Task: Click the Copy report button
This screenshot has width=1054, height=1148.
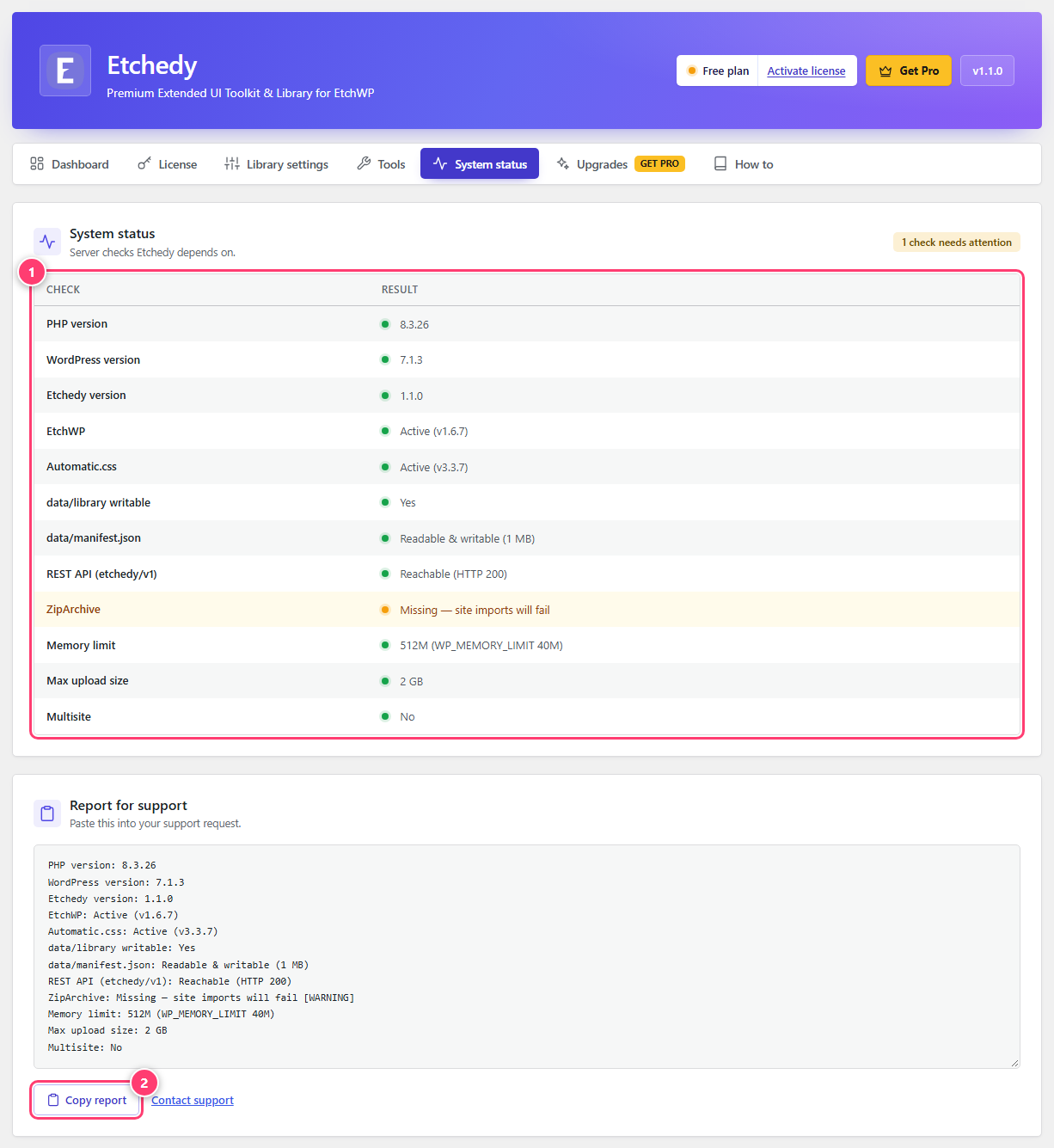Action: point(87,1100)
